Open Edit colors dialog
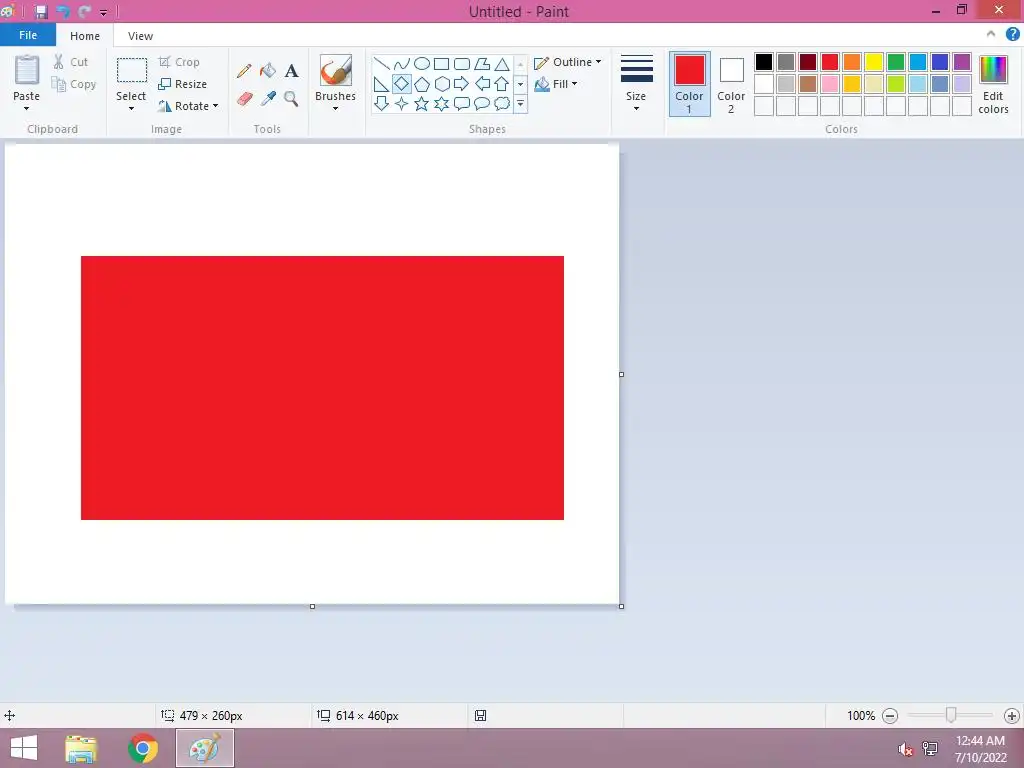 993,84
